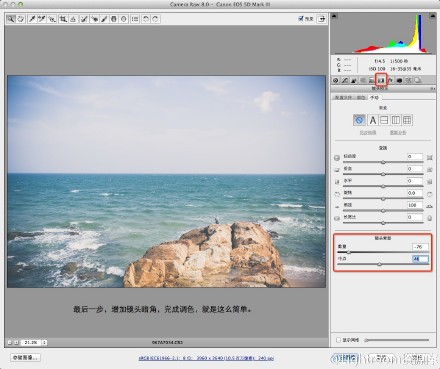The image size is (440, 369).
Task: Toggle highlight clipping warning on histogram
Action: (x=432, y=16)
